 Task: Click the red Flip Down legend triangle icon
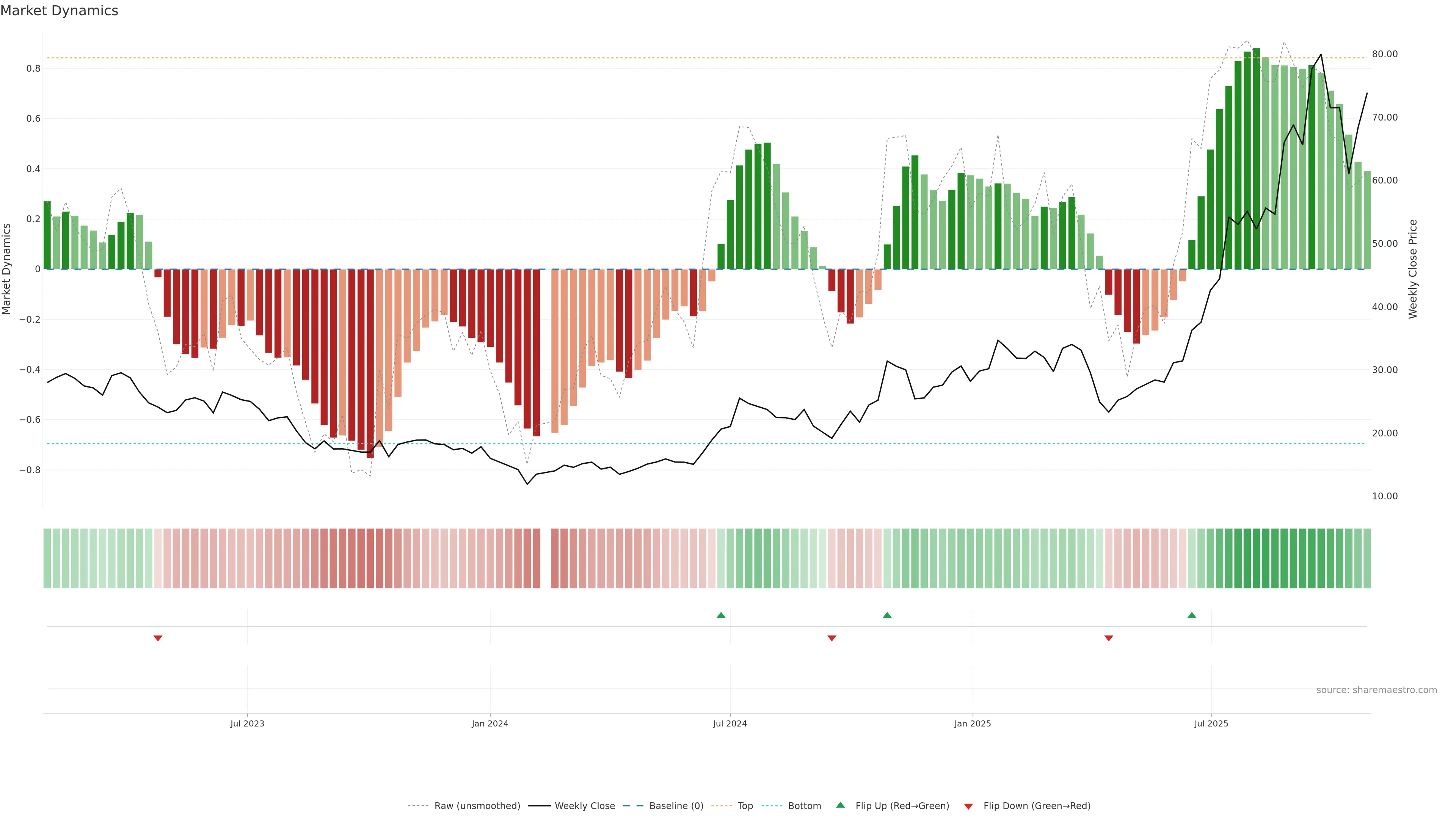(x=968, y=806)
